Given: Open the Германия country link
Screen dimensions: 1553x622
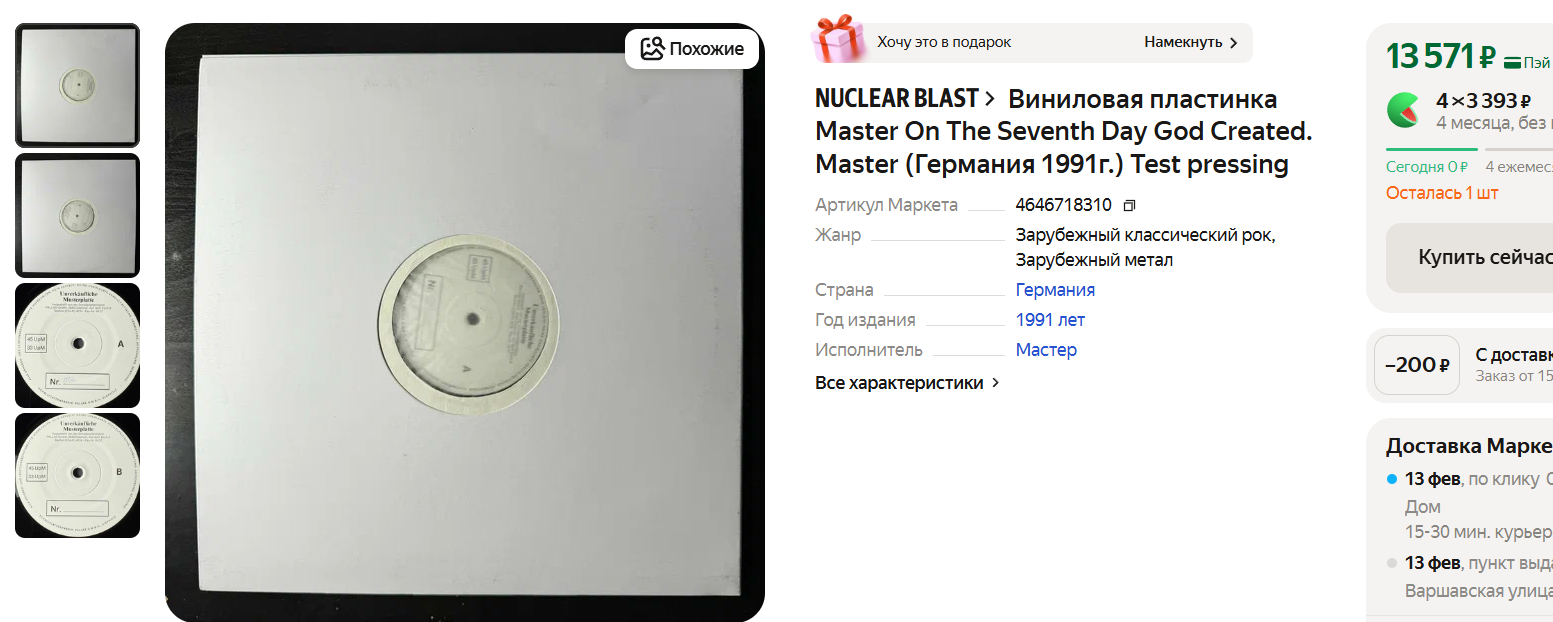Looking at the screenshot, I should pyautogui.click(x=1055, y=290).
